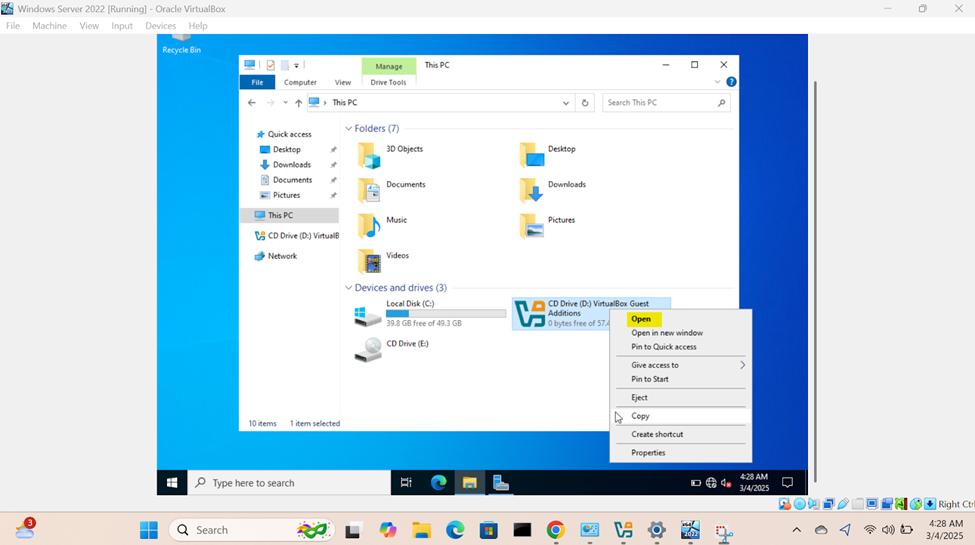Open the VirtualBox Machine menu
The width and height of the screenshot is (975, 545).
(x=49, y=26)
